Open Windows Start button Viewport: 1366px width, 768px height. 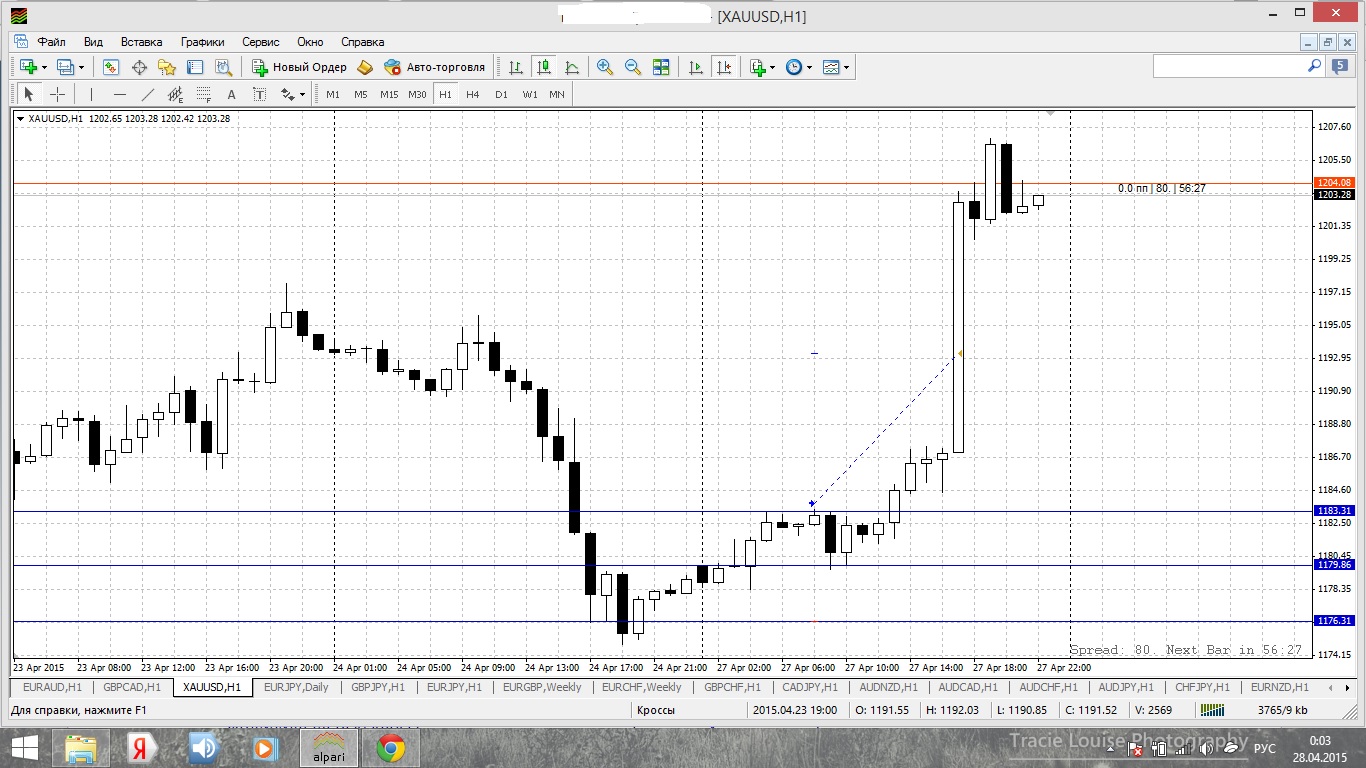click(24, 747)
